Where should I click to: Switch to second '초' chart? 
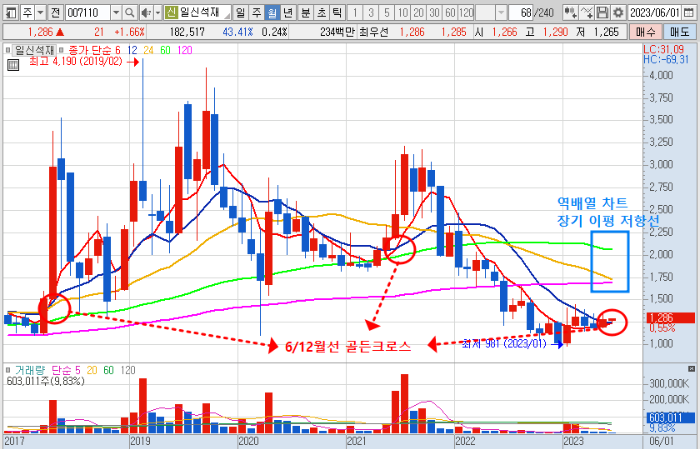pyautogui.click(x=322, y=12)
